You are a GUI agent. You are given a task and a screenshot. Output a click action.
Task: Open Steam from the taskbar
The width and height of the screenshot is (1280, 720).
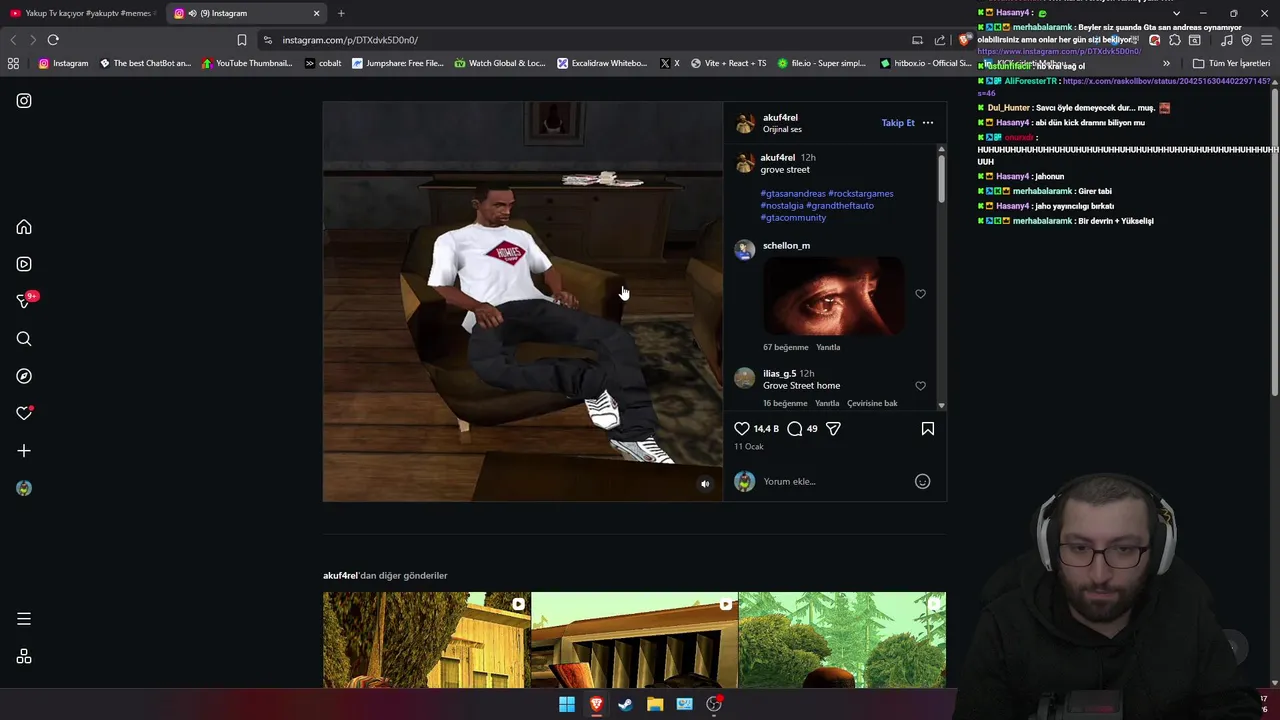(625, 704)
